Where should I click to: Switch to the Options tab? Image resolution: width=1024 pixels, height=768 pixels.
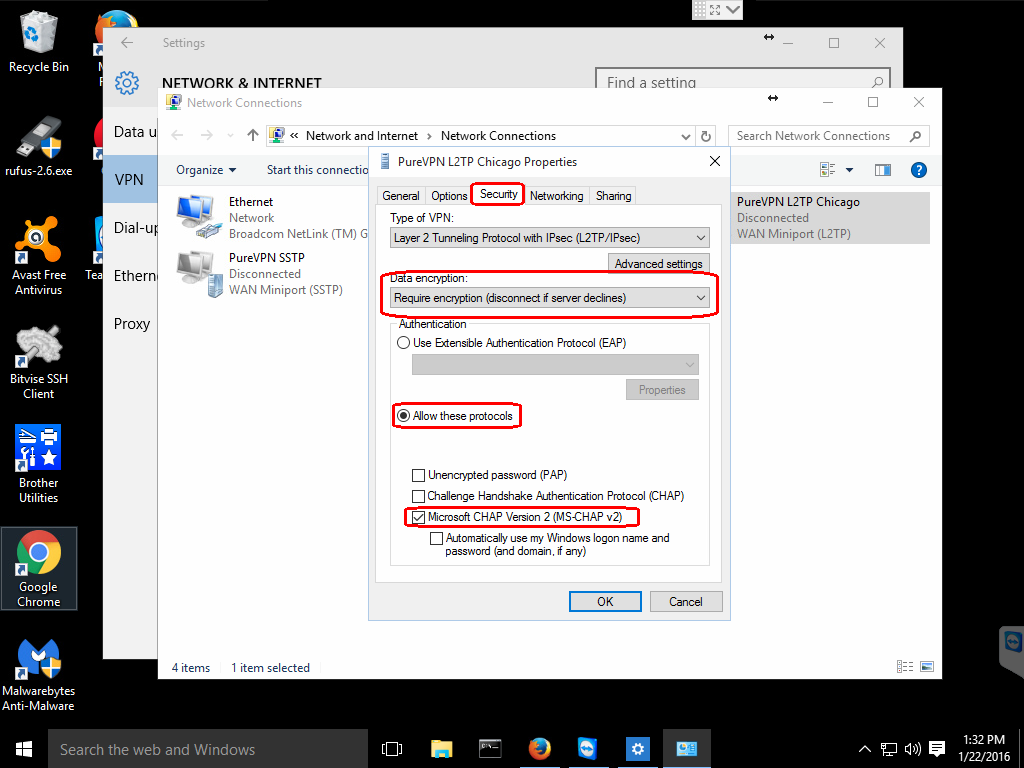tap(449, 196)
